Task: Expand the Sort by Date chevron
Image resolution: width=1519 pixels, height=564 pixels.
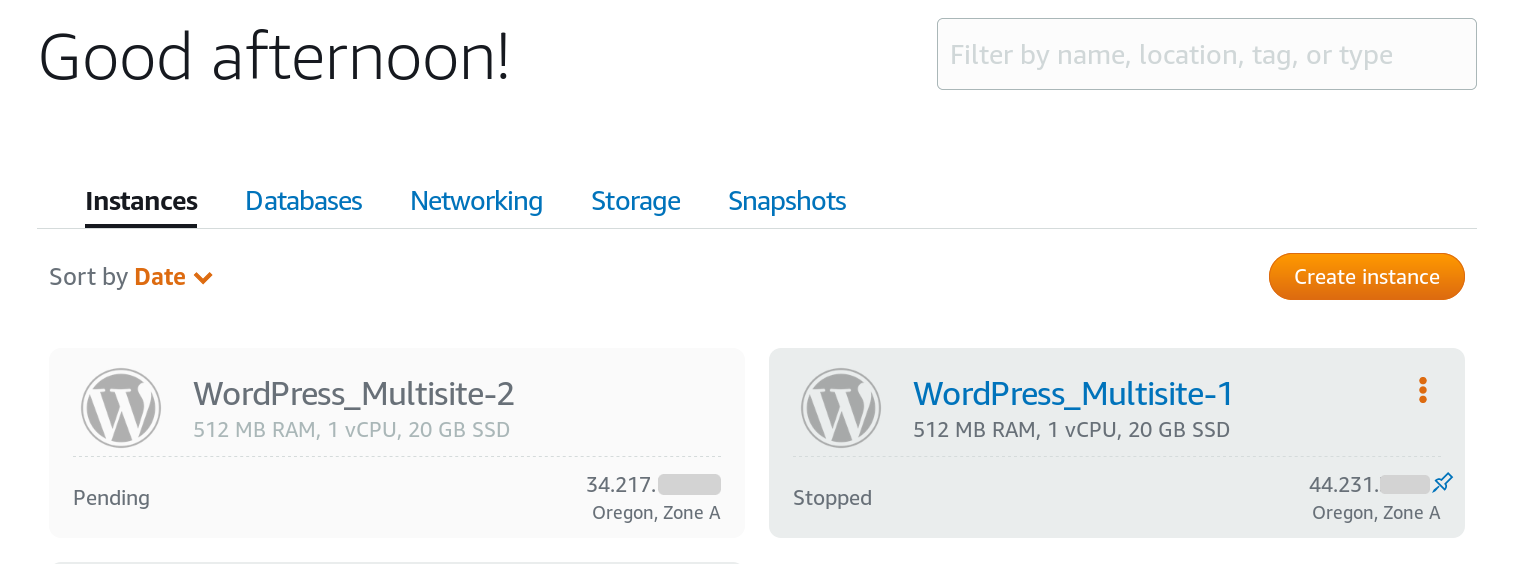Action: (203, 278)
